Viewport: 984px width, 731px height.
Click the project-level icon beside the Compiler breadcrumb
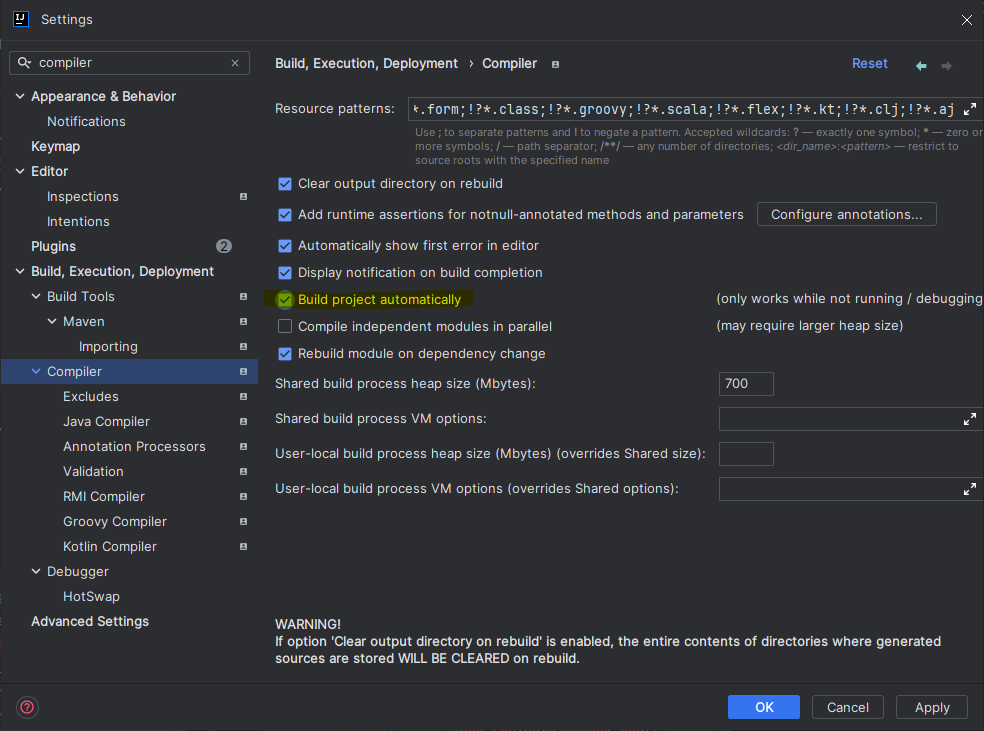point(555,64)
